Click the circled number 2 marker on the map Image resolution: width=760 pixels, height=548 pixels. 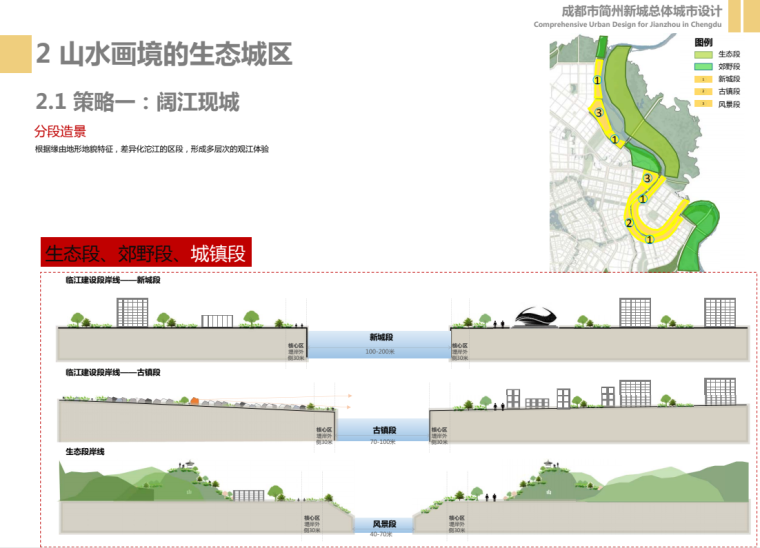[x=629, y=223]
